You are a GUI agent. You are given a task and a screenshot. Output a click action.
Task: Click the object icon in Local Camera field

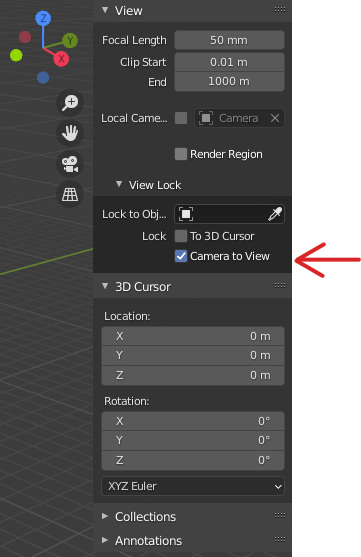click(206, 118)
